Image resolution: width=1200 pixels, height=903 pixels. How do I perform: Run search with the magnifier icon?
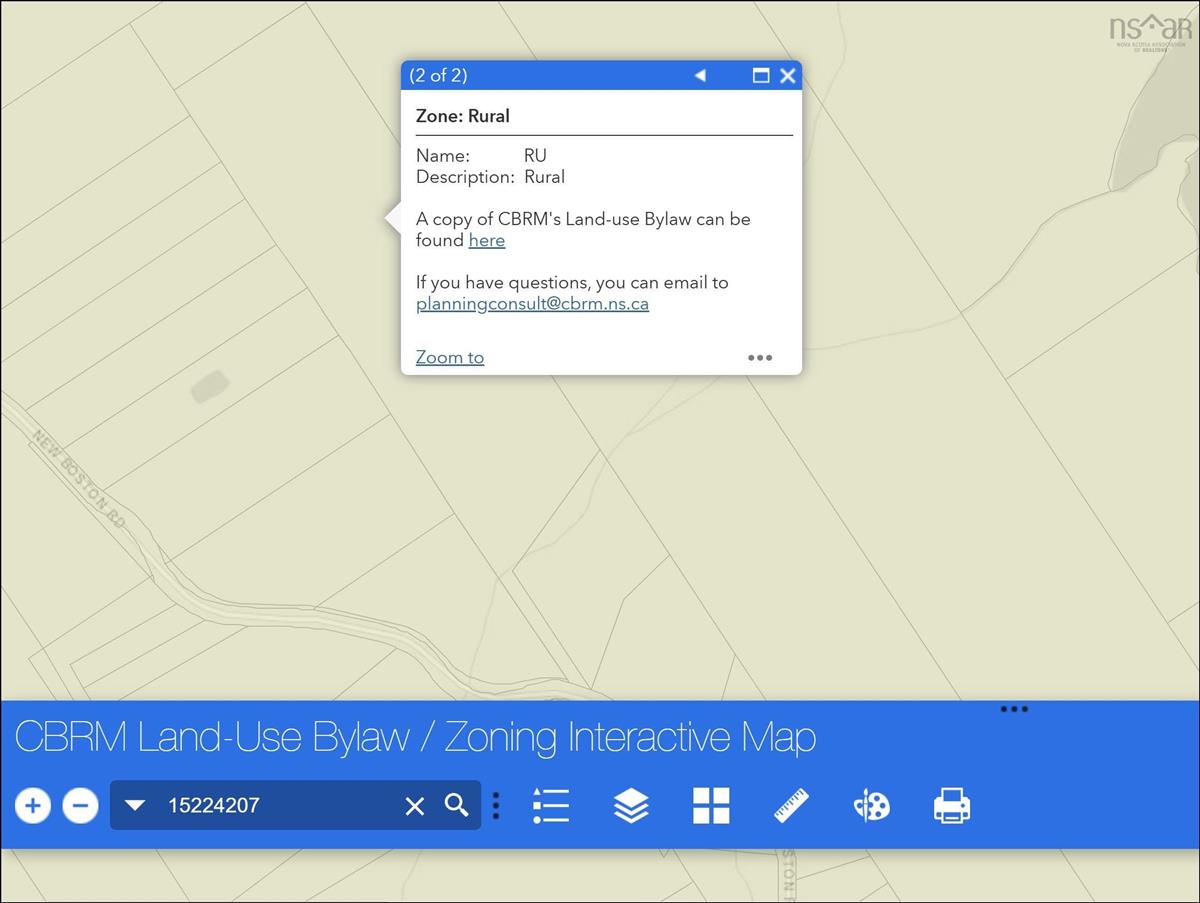(x=457, y=805)
